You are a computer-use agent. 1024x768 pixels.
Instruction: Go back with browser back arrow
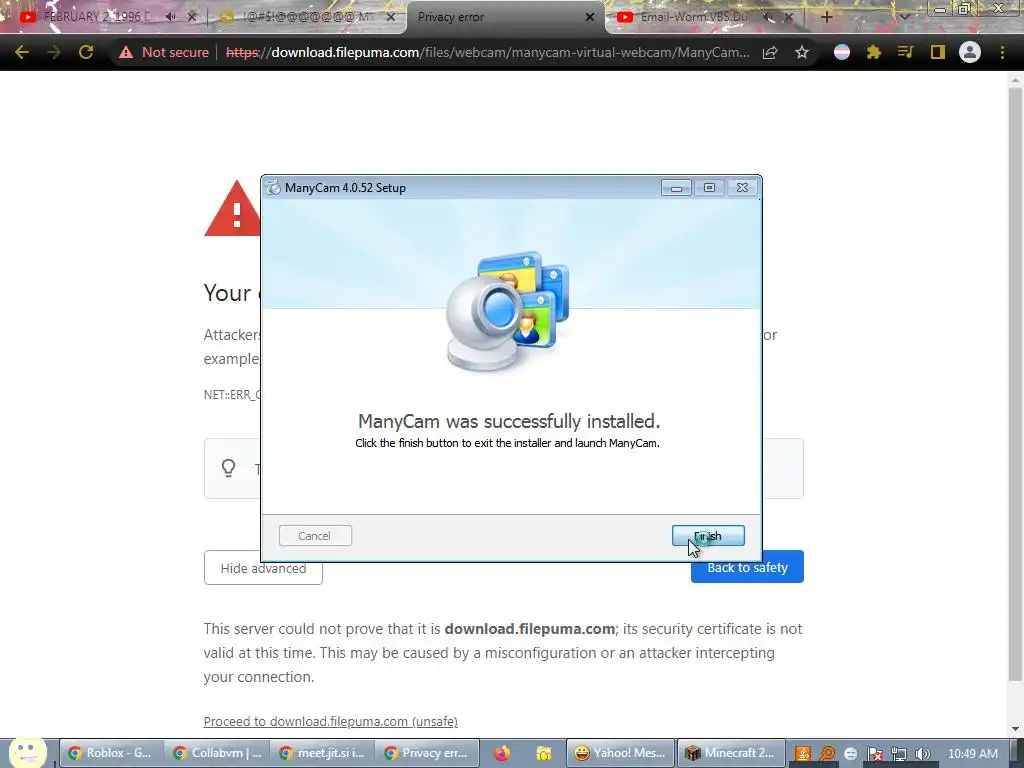[22, 52]
